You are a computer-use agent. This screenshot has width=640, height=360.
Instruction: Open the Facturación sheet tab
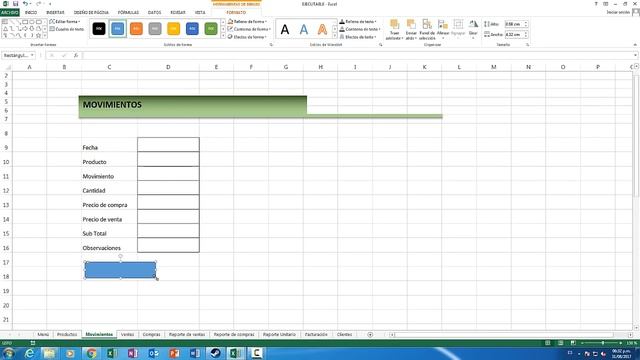click(316, 334)
